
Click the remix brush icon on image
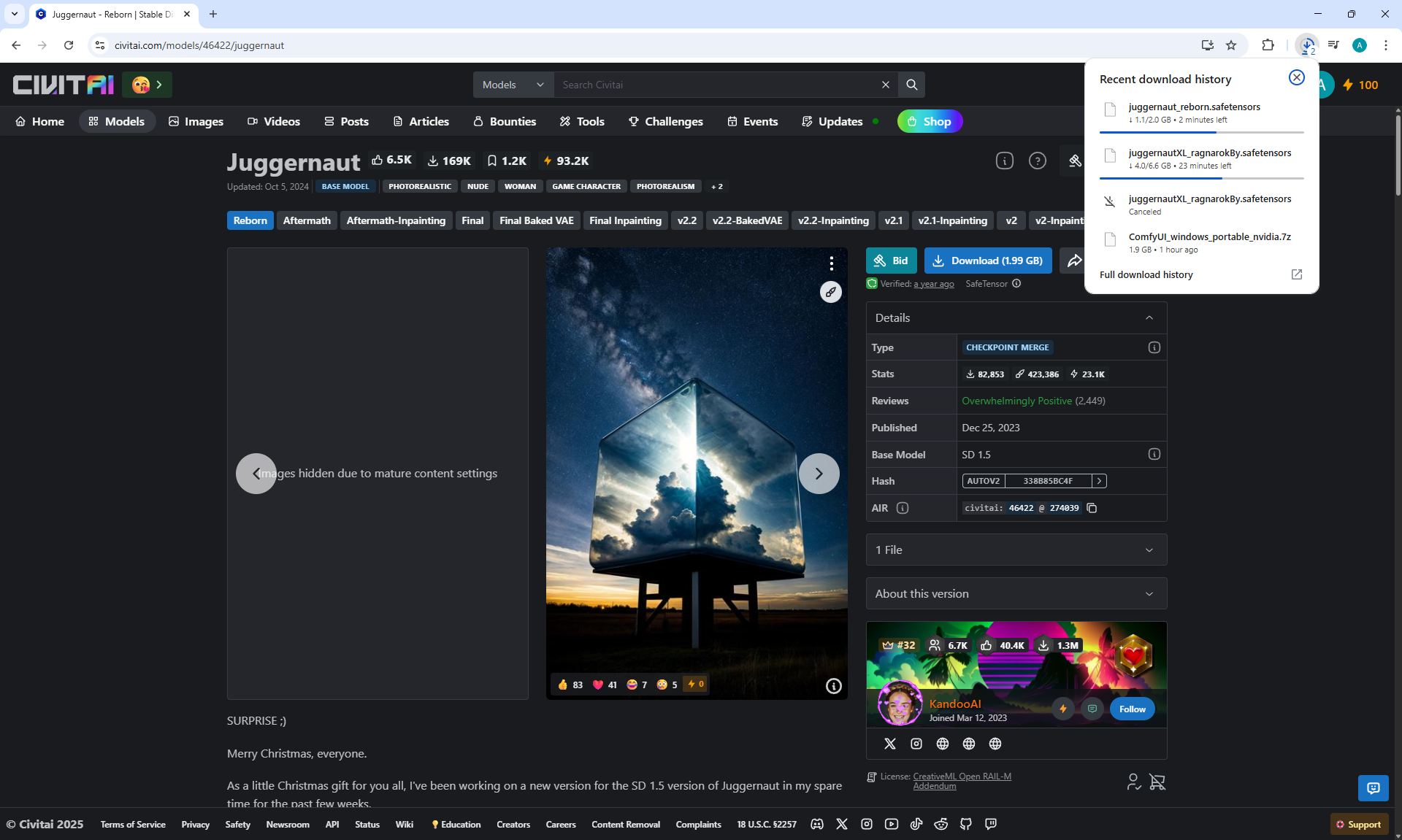830,292
